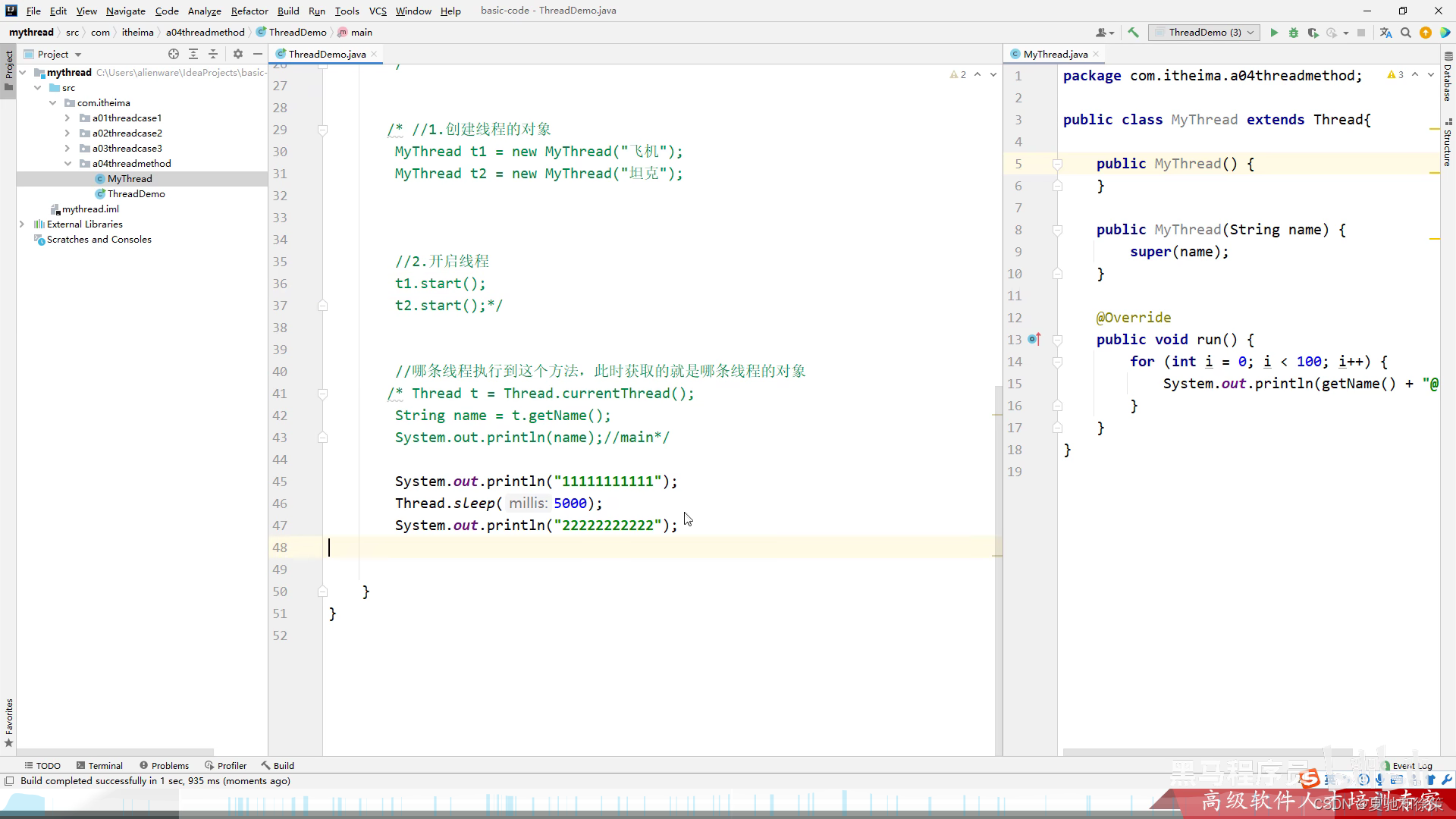Build project with the hammer icon

pos(1133,33)
